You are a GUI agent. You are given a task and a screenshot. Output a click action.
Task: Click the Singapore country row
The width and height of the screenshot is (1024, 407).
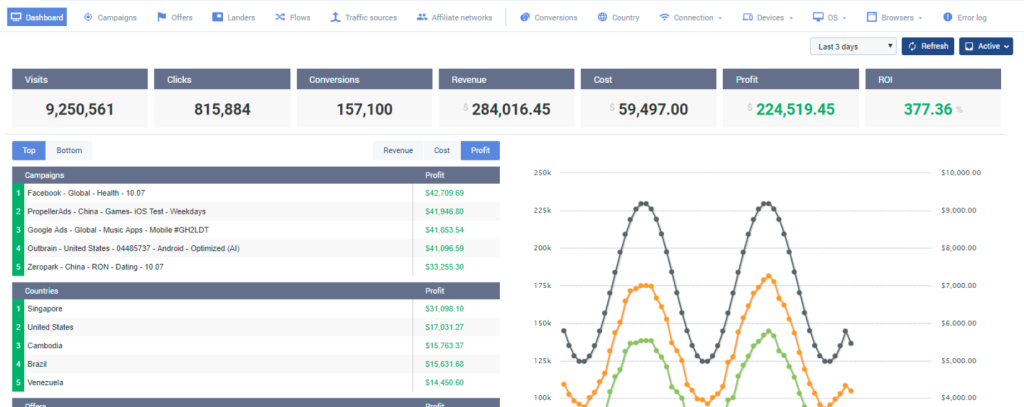click(256, 308)
